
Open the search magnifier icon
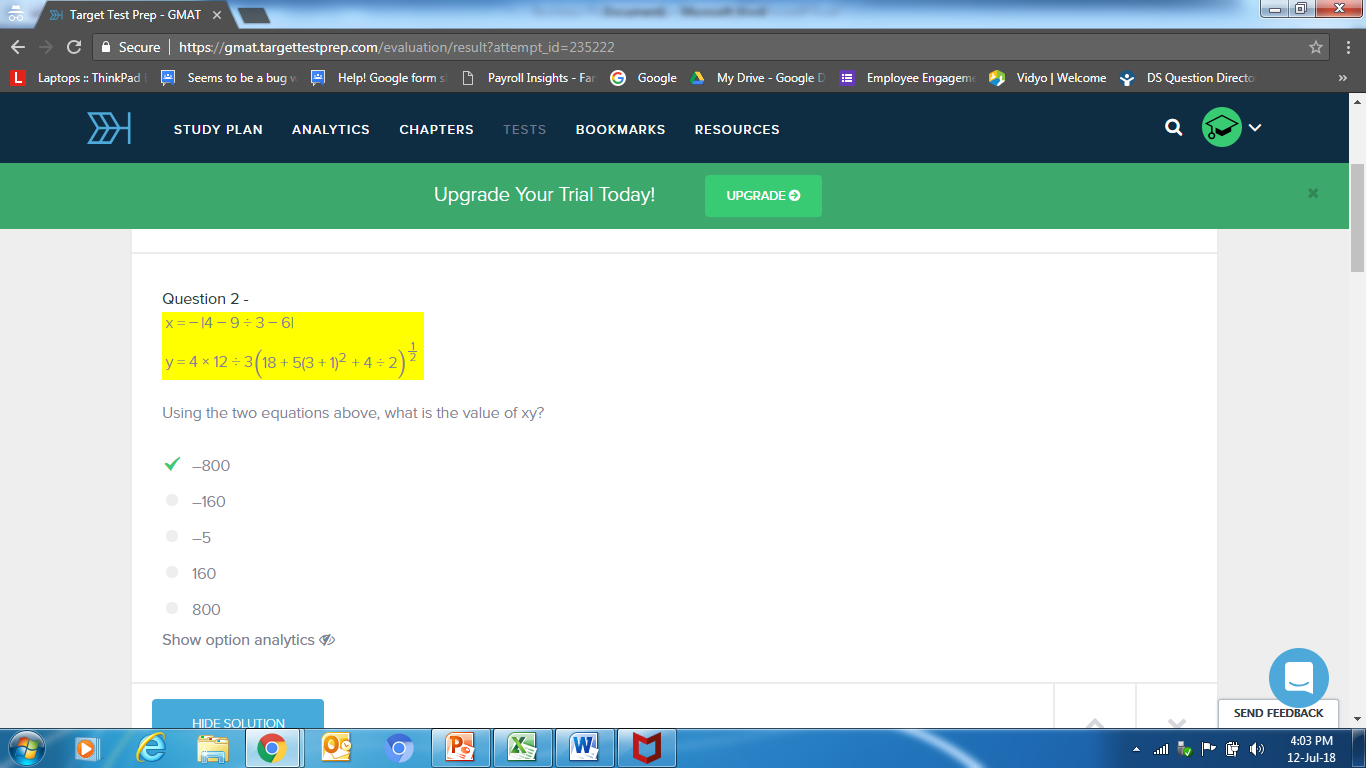(1173, 128)
